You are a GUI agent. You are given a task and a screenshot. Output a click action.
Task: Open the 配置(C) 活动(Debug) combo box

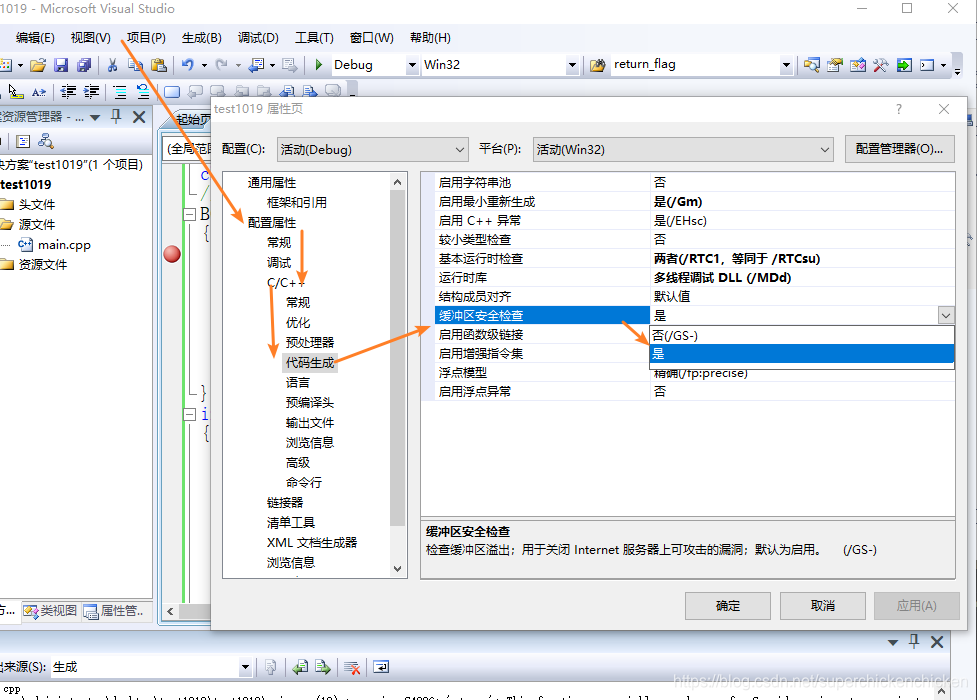tap(372, 150)
